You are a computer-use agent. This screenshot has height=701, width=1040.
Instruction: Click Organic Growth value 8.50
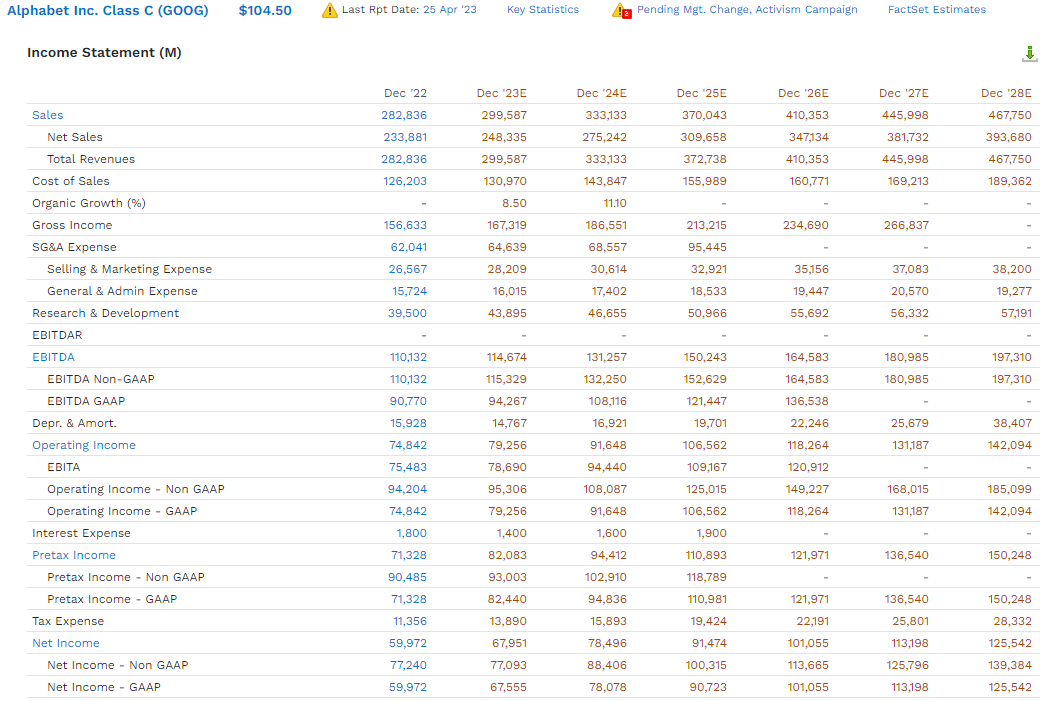tap(514, 203)
